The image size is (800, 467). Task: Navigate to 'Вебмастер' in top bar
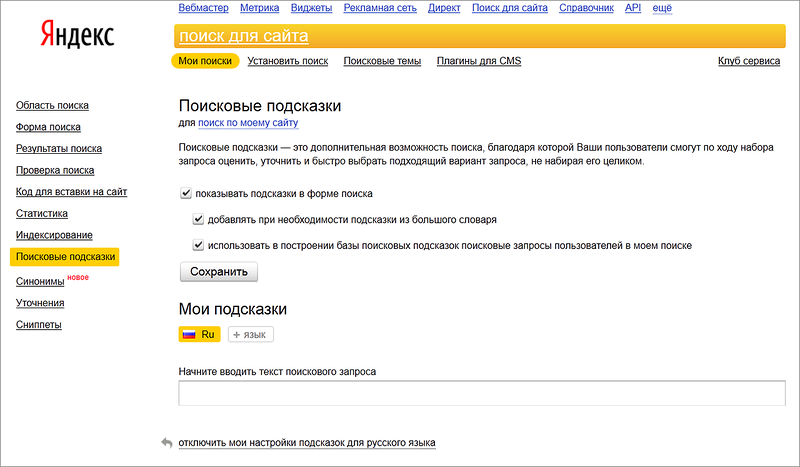pyautogui.click(x=203, y=8)
